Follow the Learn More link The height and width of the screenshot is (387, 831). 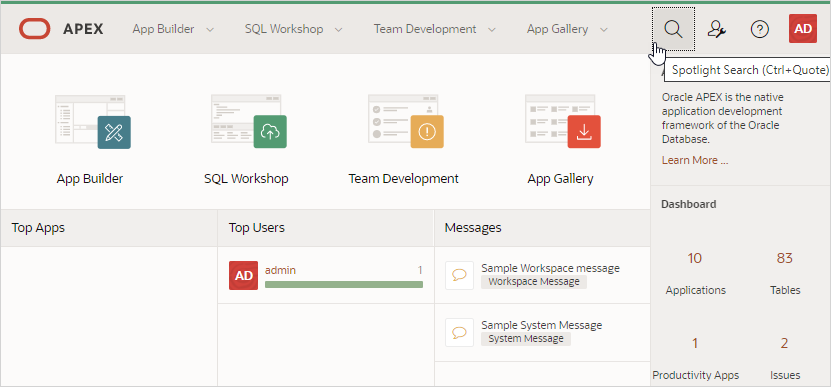pyautogui.click(x=695, y=160)
